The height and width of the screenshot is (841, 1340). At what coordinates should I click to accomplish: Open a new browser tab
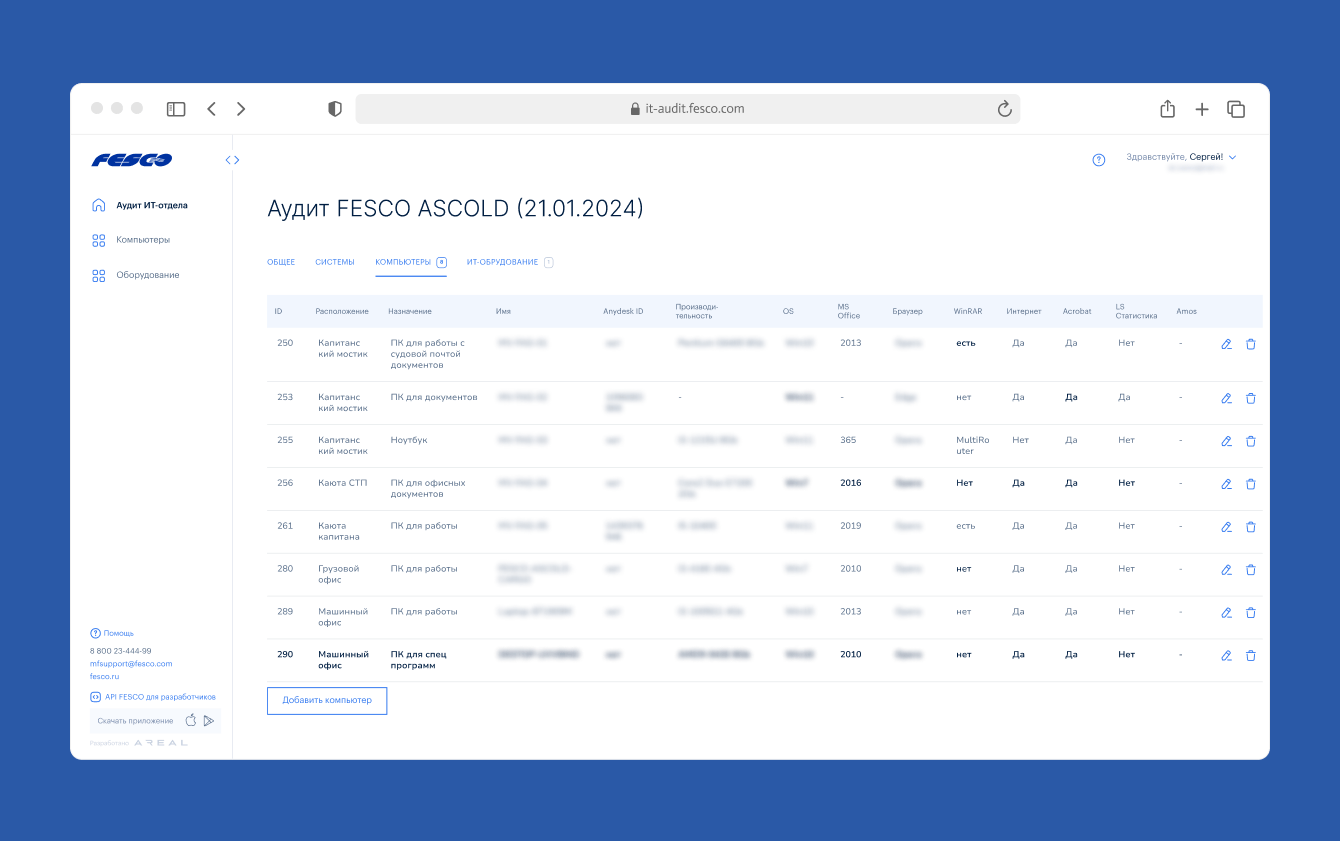pos(1202,109)
